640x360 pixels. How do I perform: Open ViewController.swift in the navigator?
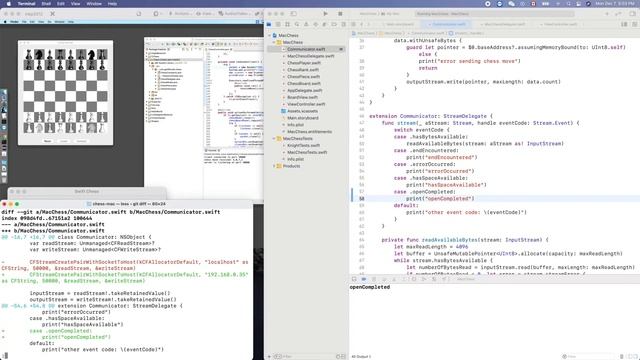306,104
